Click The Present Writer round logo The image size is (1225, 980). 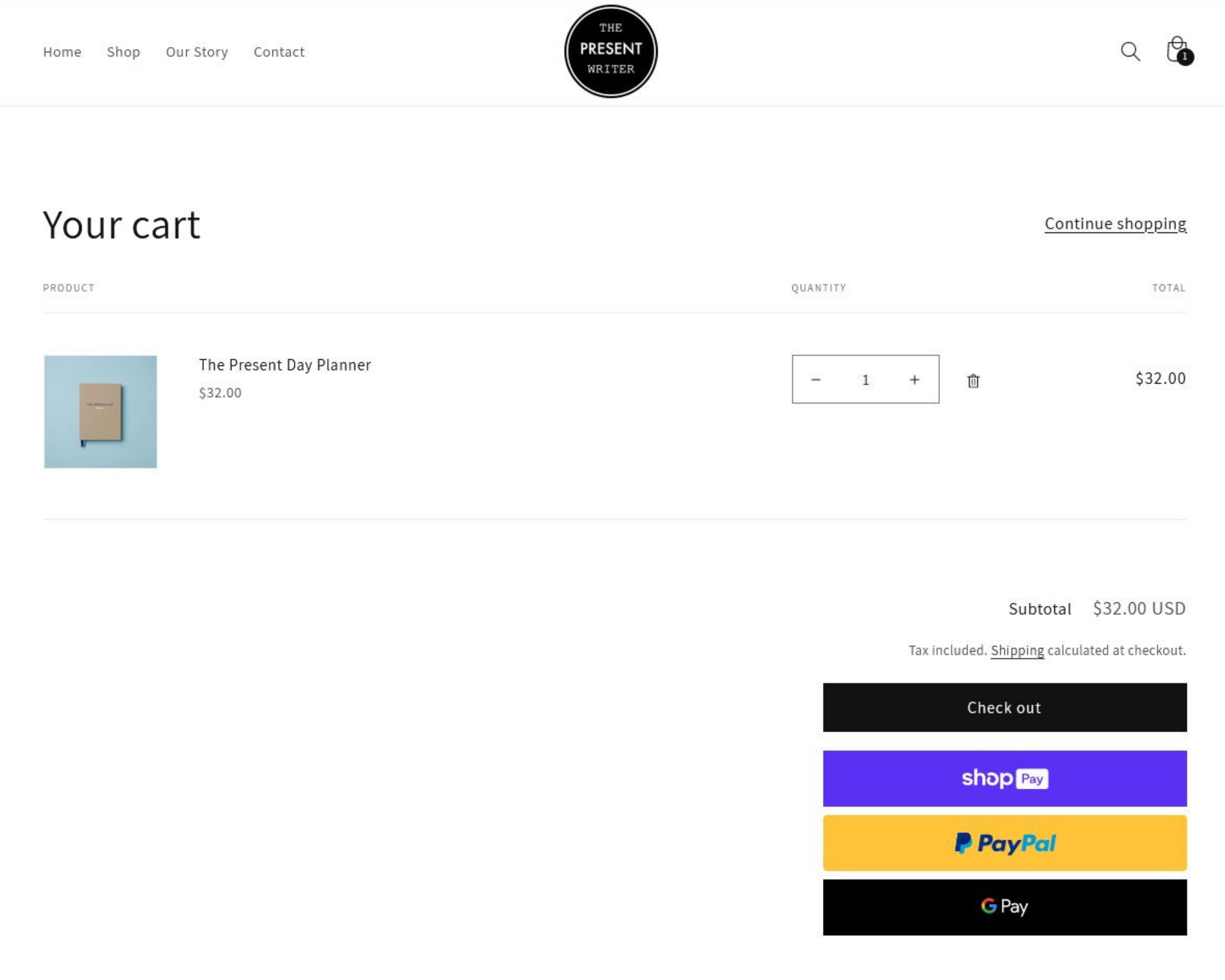(x=611, y=51)
